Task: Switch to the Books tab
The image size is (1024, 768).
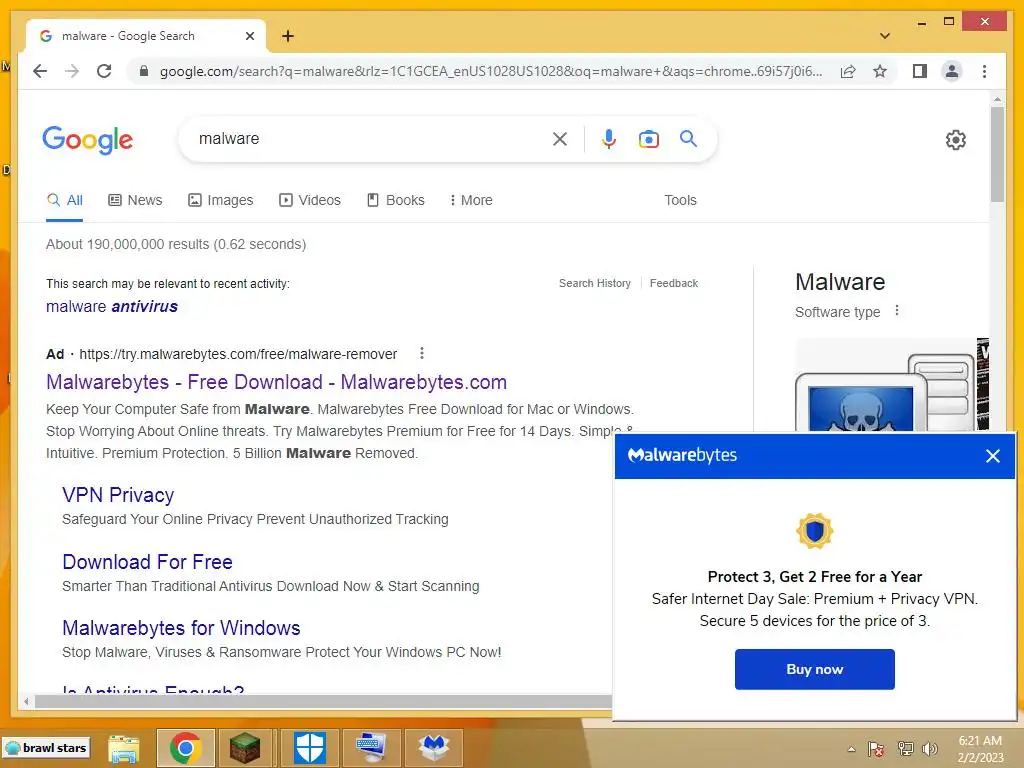Action: pos(396,200)
